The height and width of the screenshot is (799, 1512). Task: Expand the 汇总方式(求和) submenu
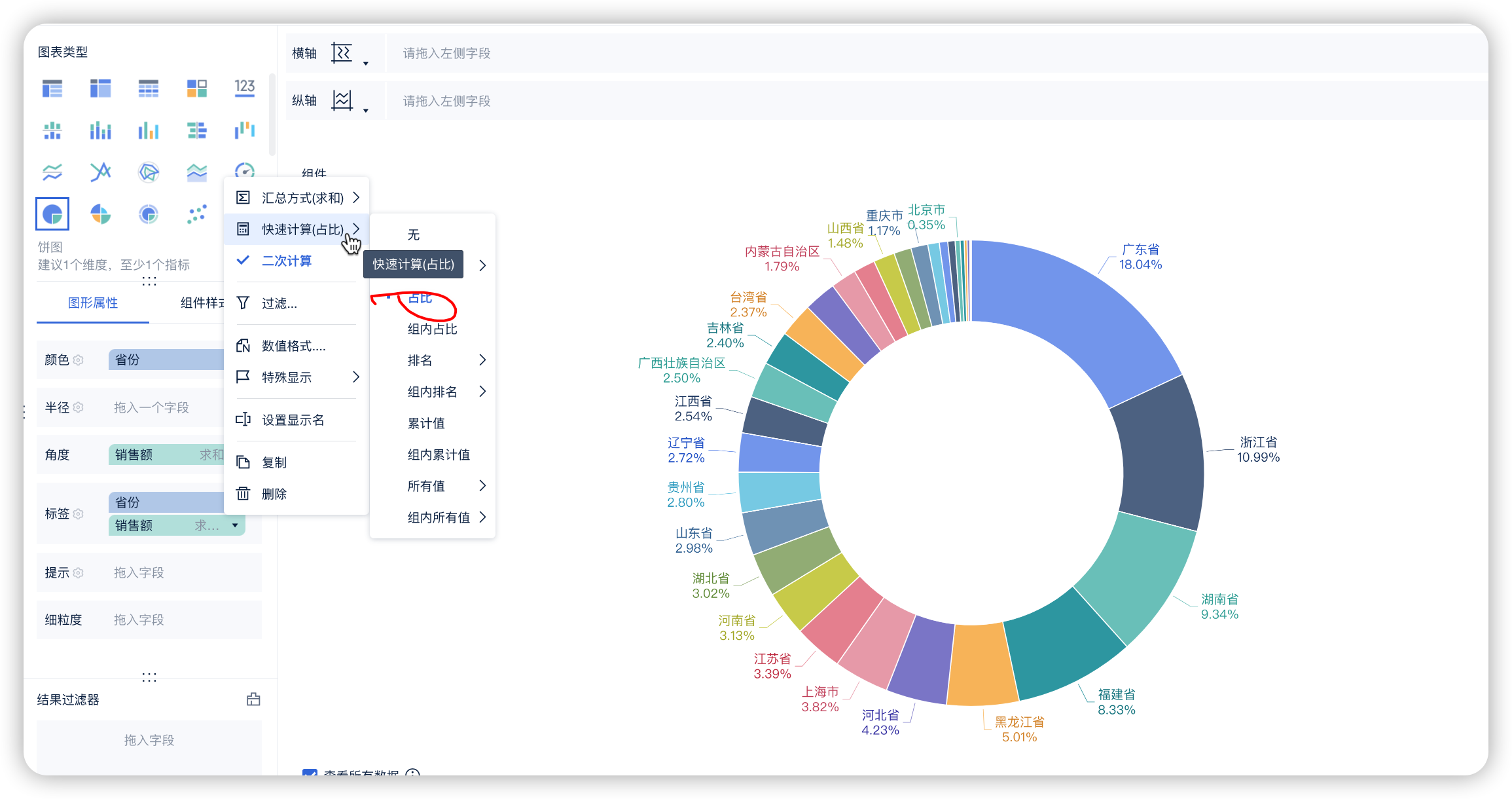click(x=297, y=198)
